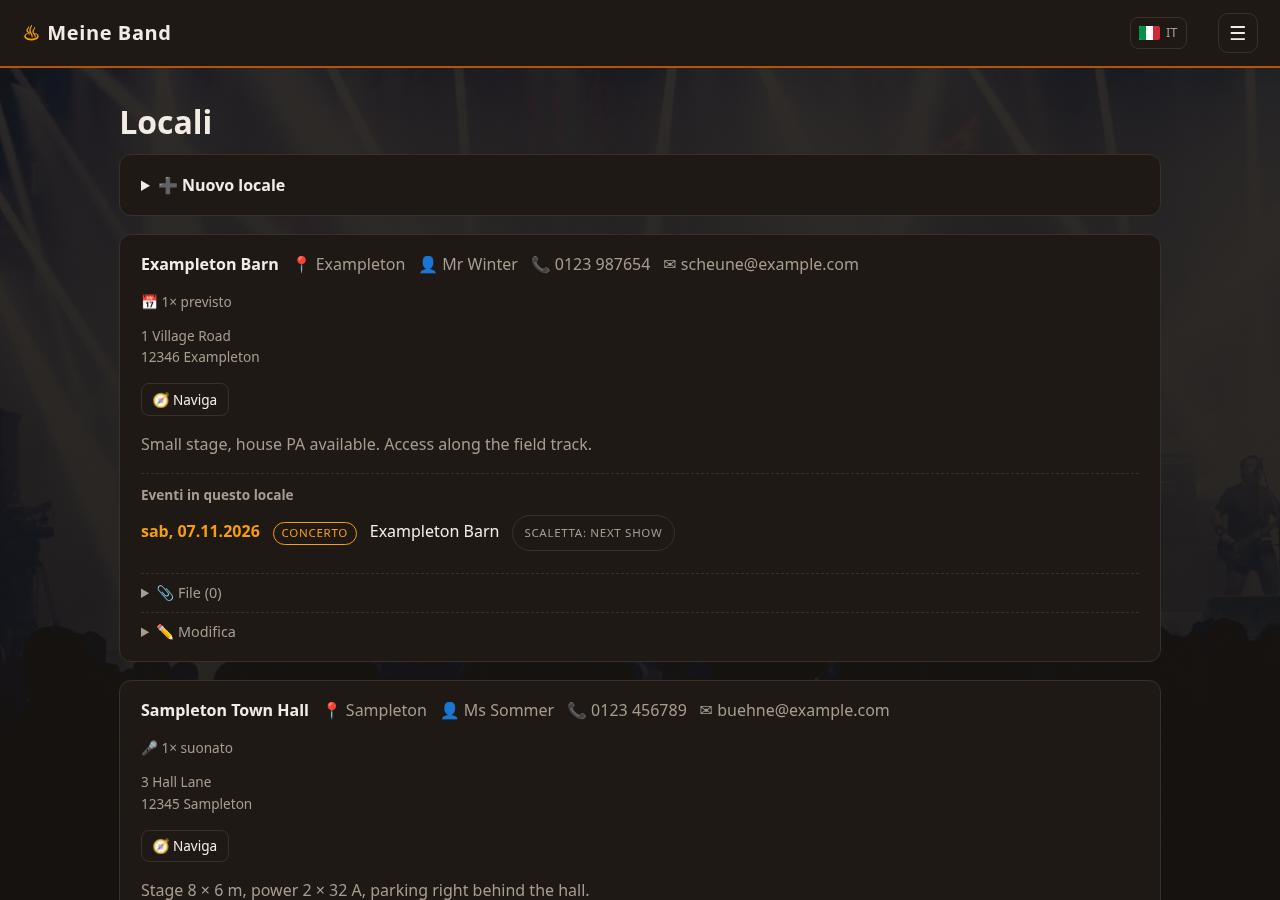The width and height of the screenshot is (1280, 900).
Task: Expand the Nuovo locale section
Action: 640,185
